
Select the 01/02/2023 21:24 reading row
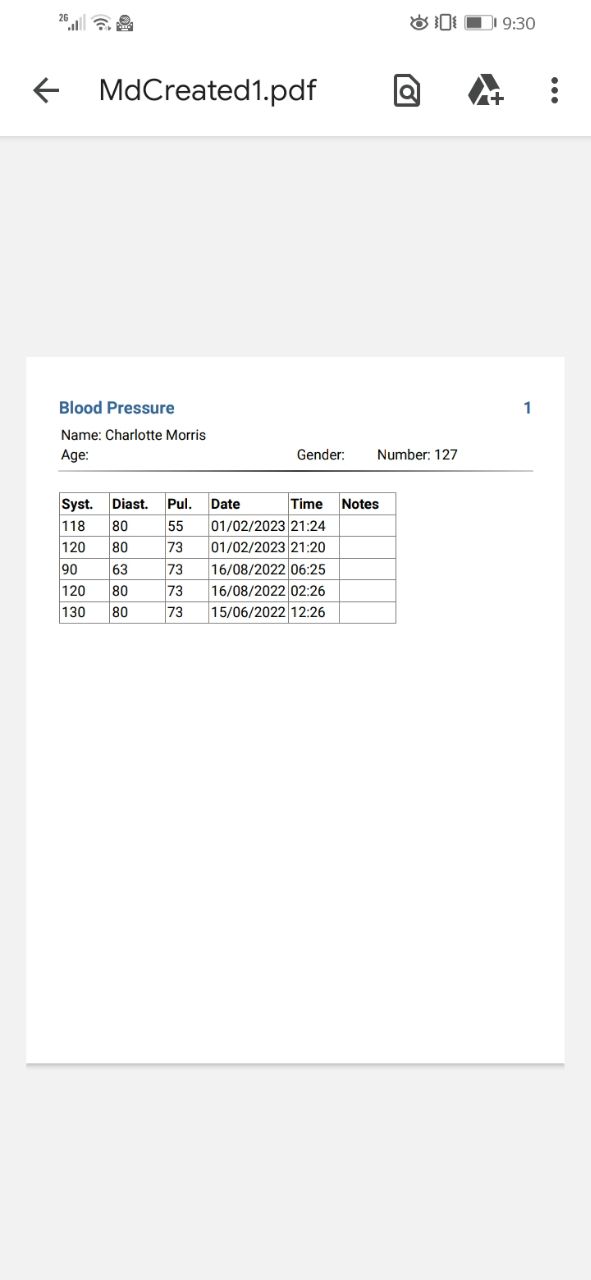click(228, 526)
